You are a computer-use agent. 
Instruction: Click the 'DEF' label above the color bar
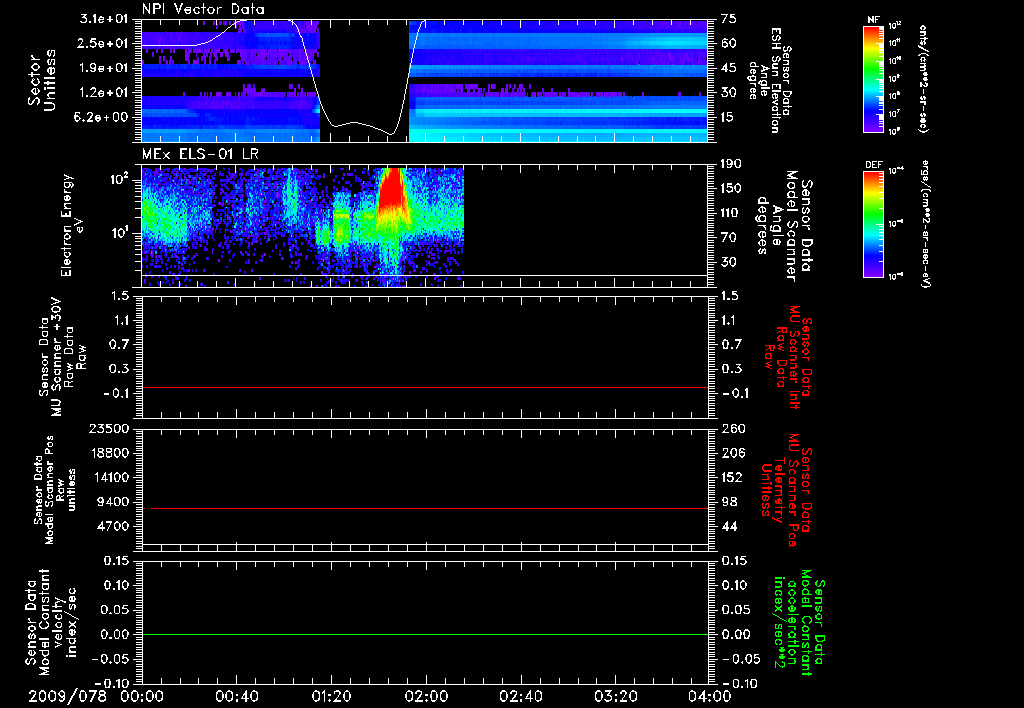[874, 165]
